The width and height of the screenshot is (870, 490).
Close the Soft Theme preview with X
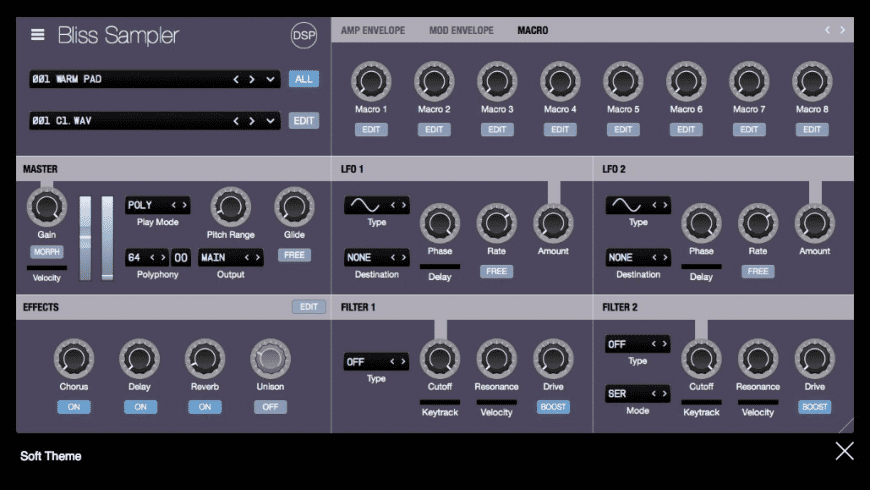[844, 451]
